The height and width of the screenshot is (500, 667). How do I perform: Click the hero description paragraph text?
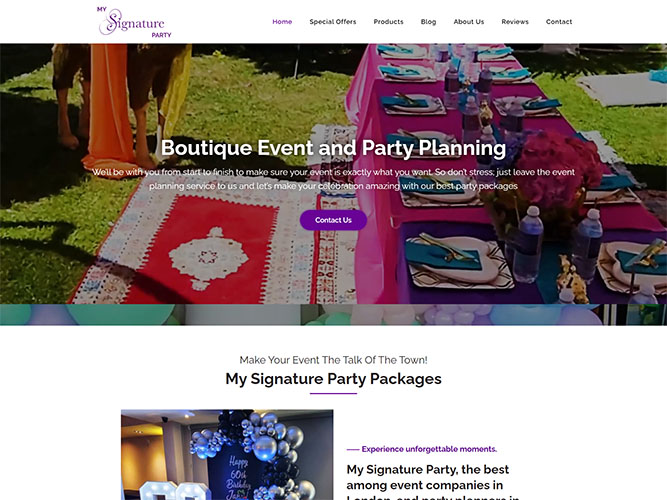[334, 179]
